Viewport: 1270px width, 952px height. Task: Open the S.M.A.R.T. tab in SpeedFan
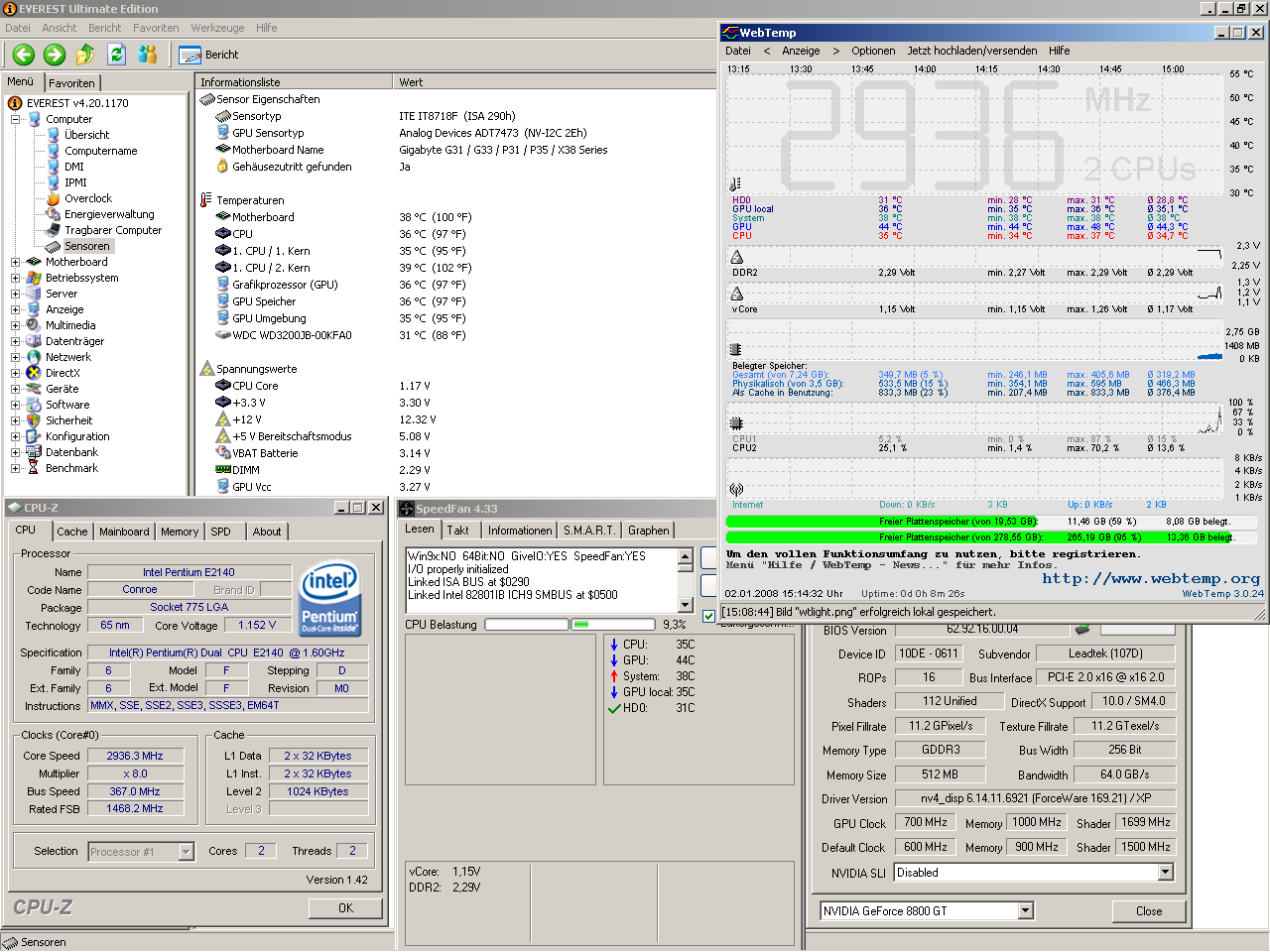(589, 531)
